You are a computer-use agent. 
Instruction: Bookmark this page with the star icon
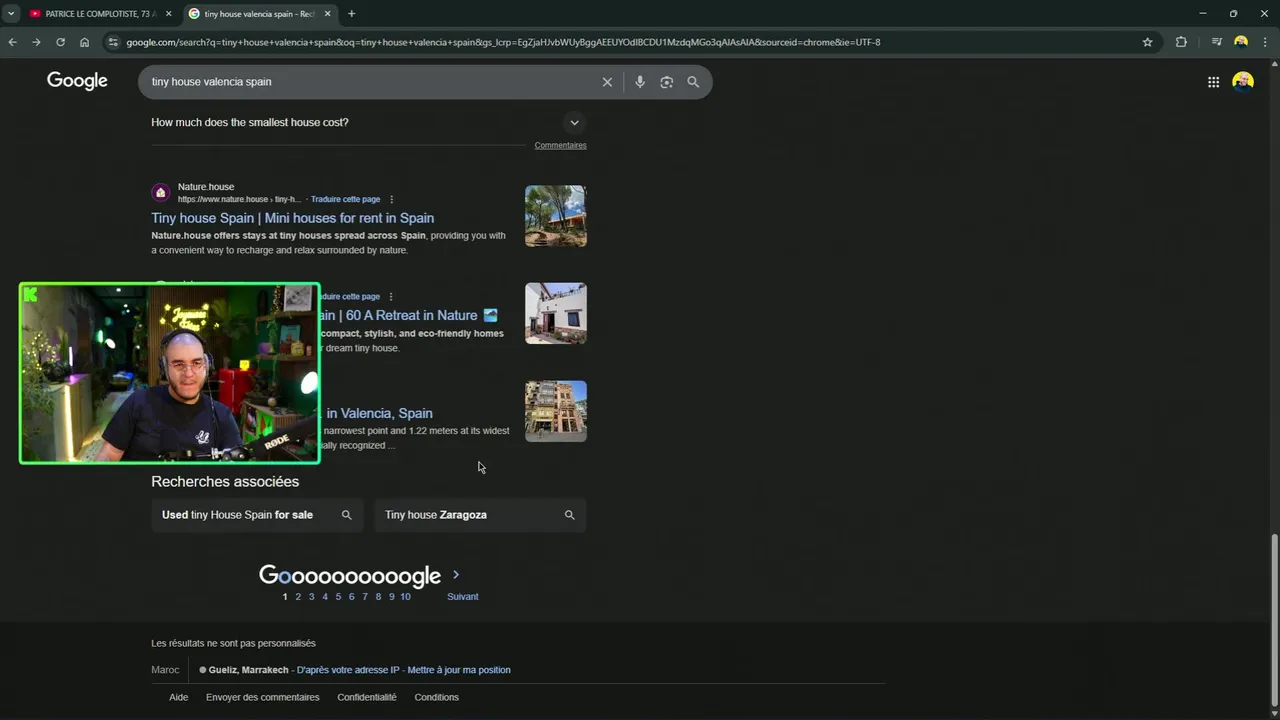point(1147,42)
